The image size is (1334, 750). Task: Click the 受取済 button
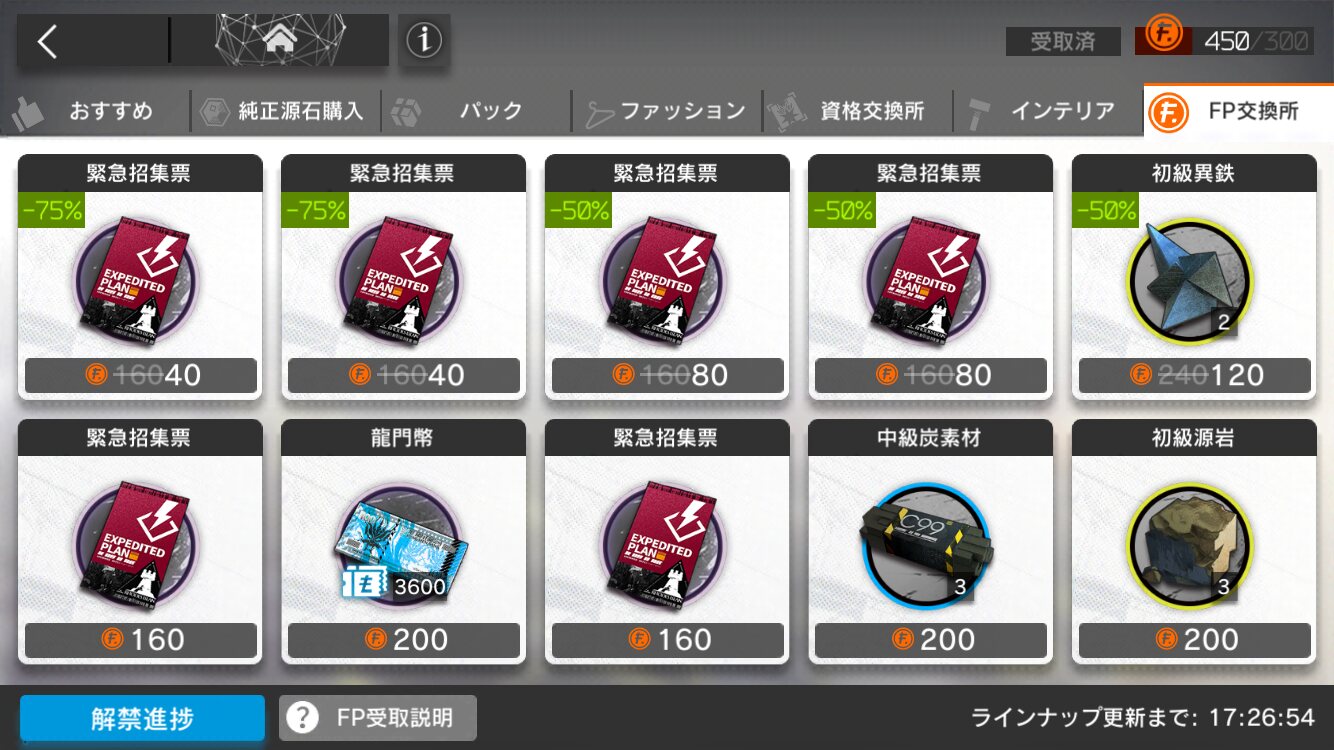pyautogui.click(x=1063, y=41)
